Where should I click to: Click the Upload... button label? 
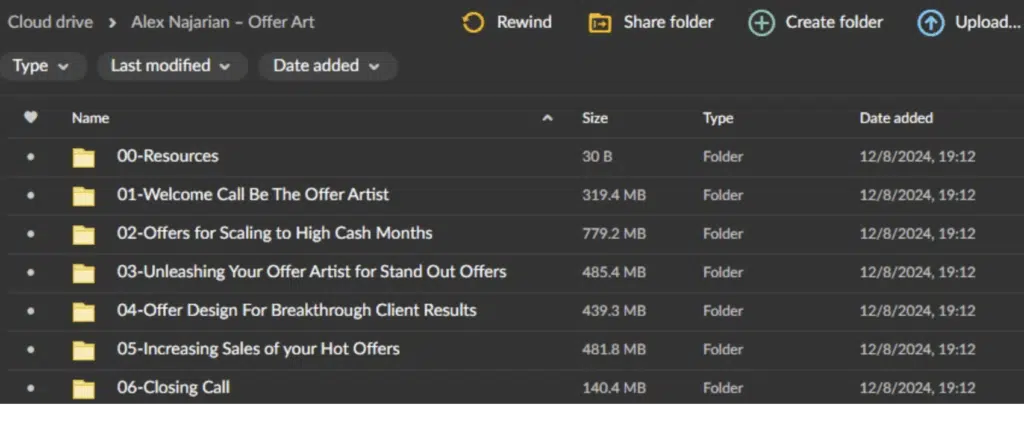point(988,22)
